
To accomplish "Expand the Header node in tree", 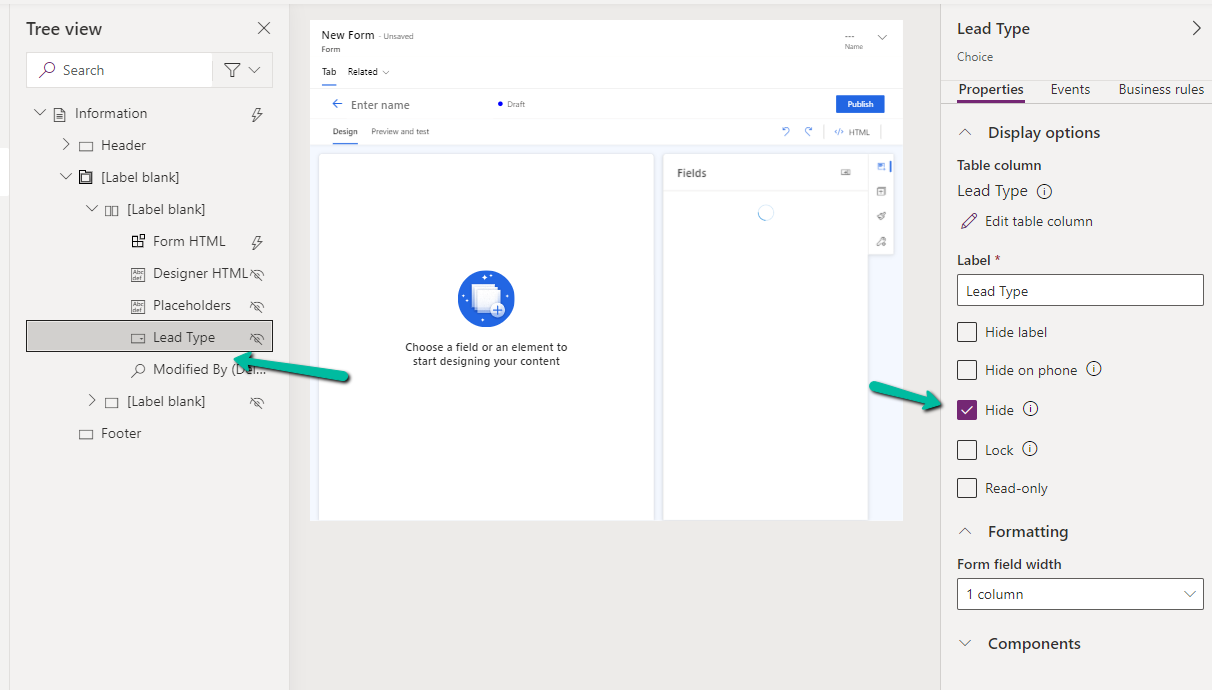I will pos(66,145).
